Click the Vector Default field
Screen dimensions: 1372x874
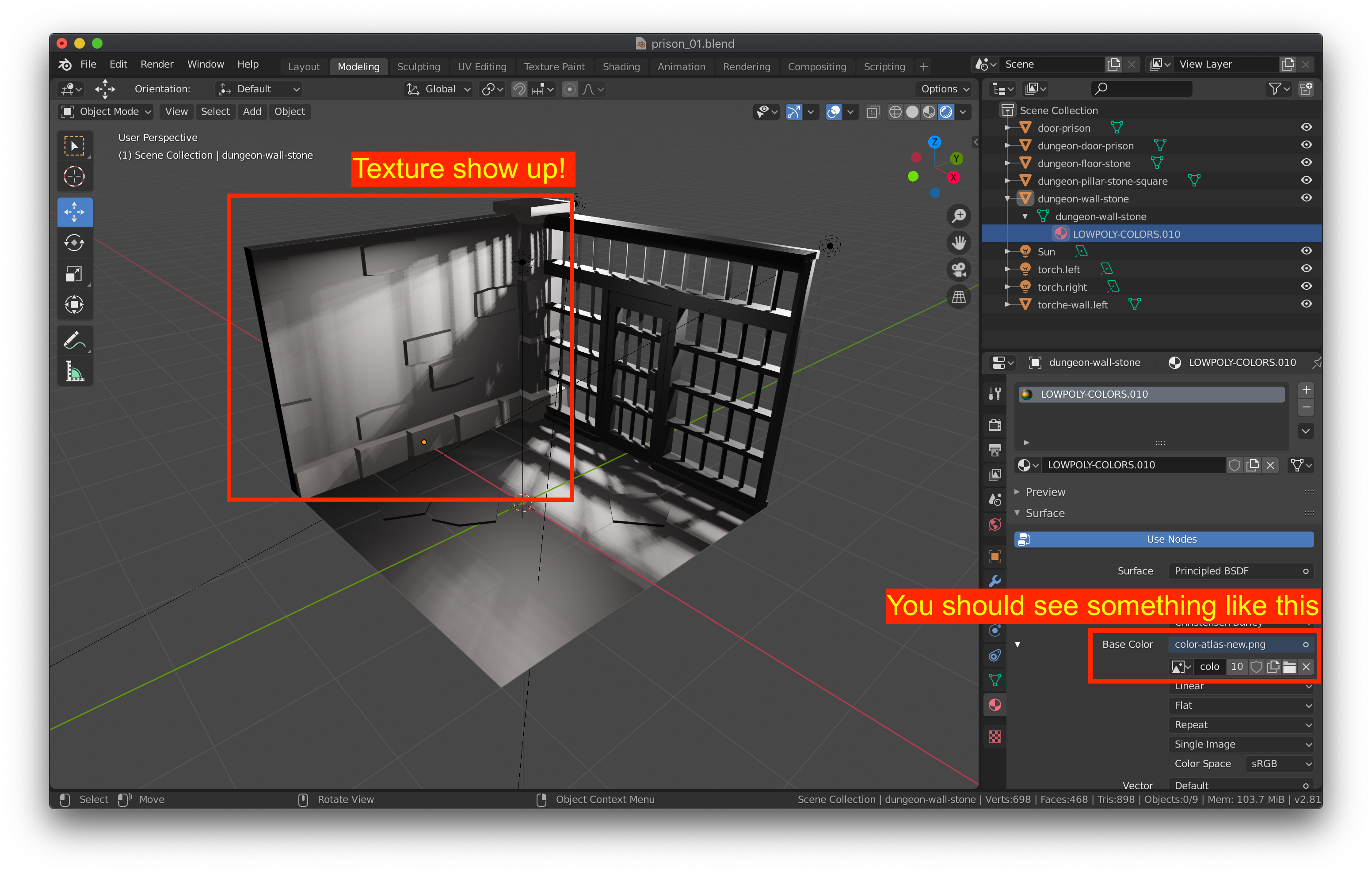coord(1241,785)
